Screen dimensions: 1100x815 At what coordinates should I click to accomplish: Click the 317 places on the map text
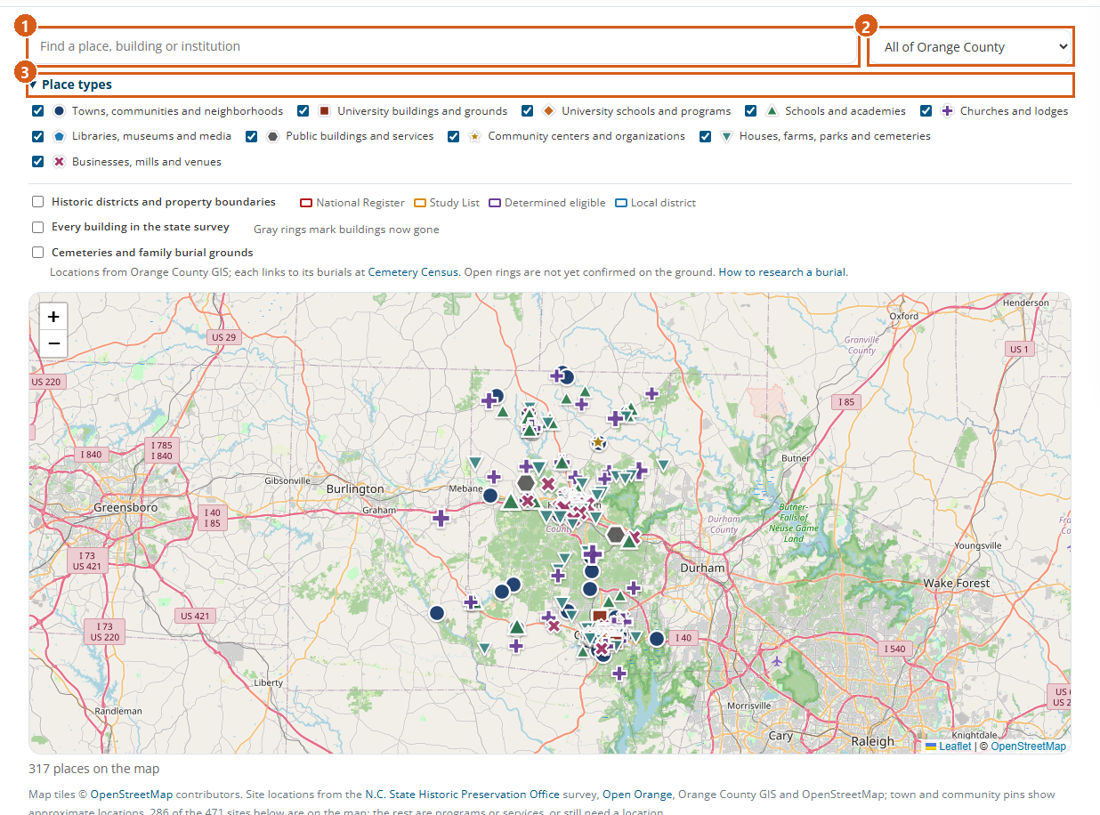pyautogui.click(x=94, y=769)
